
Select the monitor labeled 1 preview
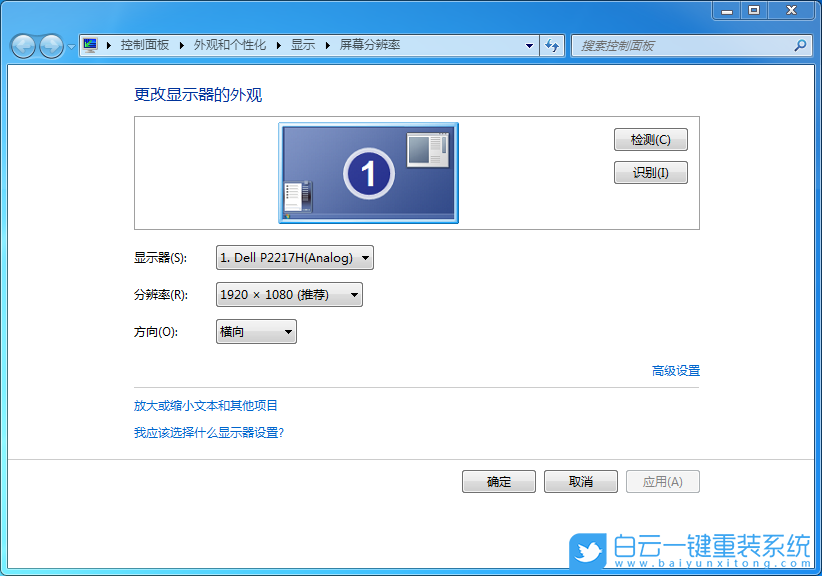click(x=368, y=172)
